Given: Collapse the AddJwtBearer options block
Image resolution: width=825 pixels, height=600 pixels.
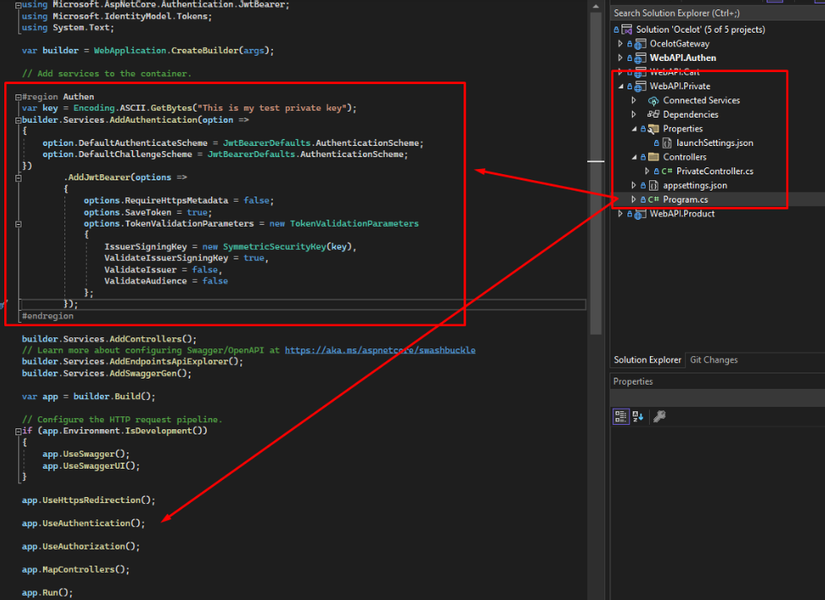Looking at the screenshot, I should [18, 178].
